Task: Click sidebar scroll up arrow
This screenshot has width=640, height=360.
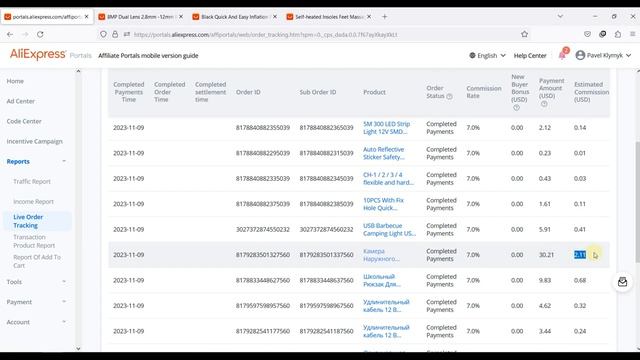Action: coord(78,71)
